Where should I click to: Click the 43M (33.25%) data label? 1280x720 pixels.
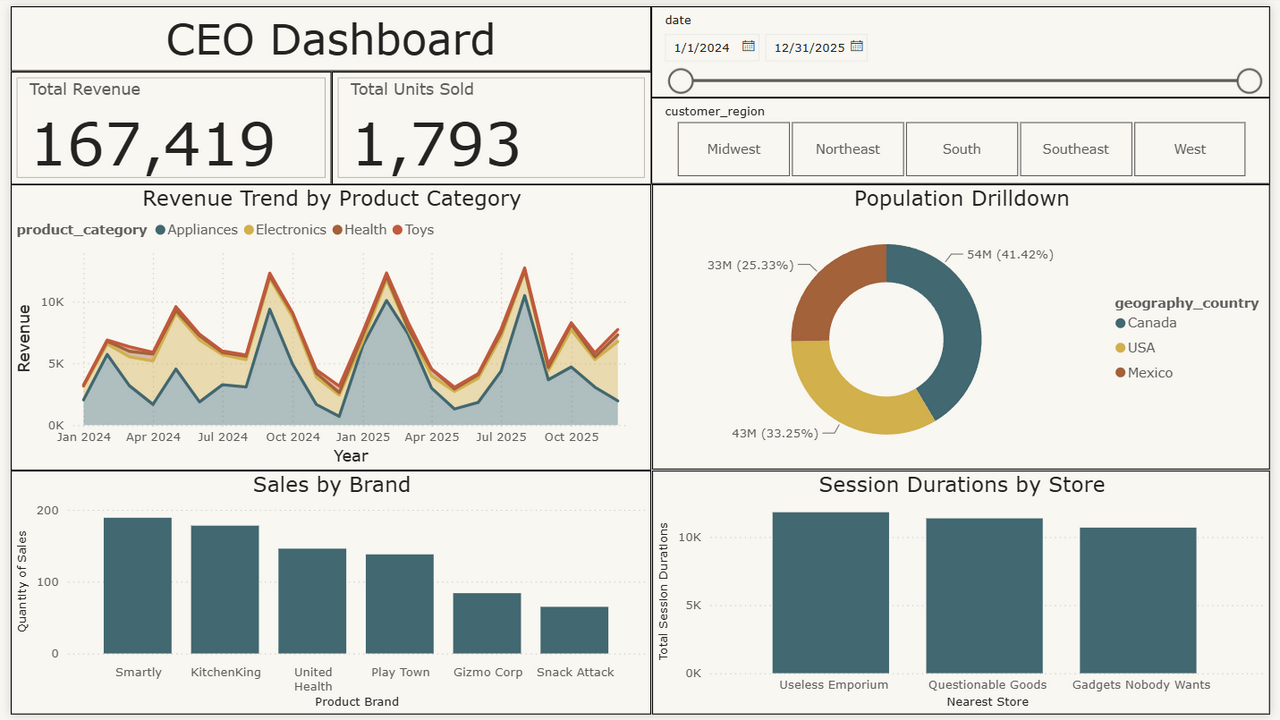coord(774,433)
